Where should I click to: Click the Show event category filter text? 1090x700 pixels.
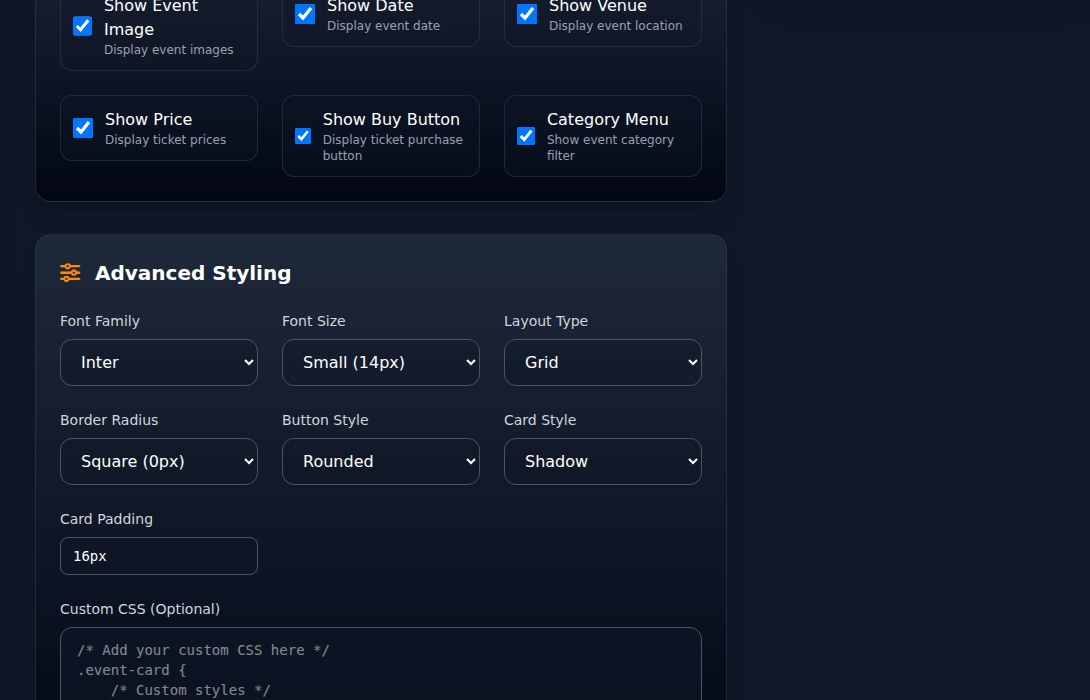click(x=610, y=147)
